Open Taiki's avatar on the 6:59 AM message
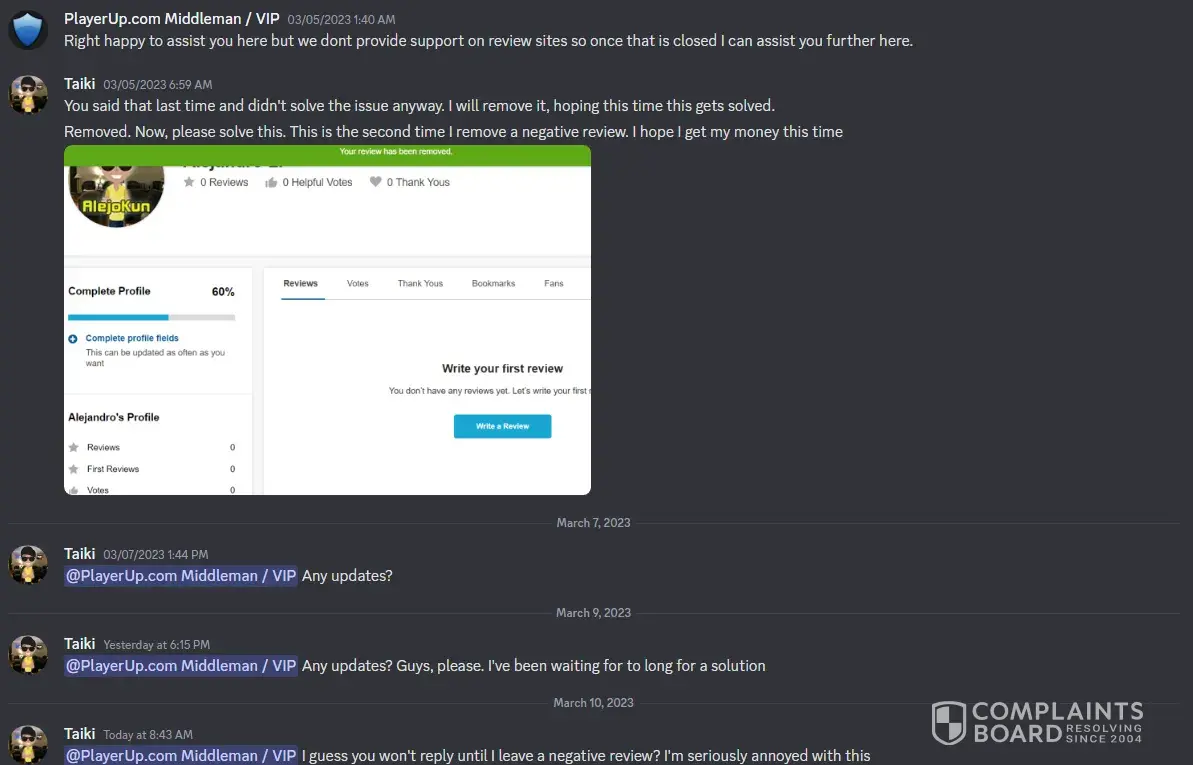This screenshot has width=1193, height=765. click(x=28, y=94)
